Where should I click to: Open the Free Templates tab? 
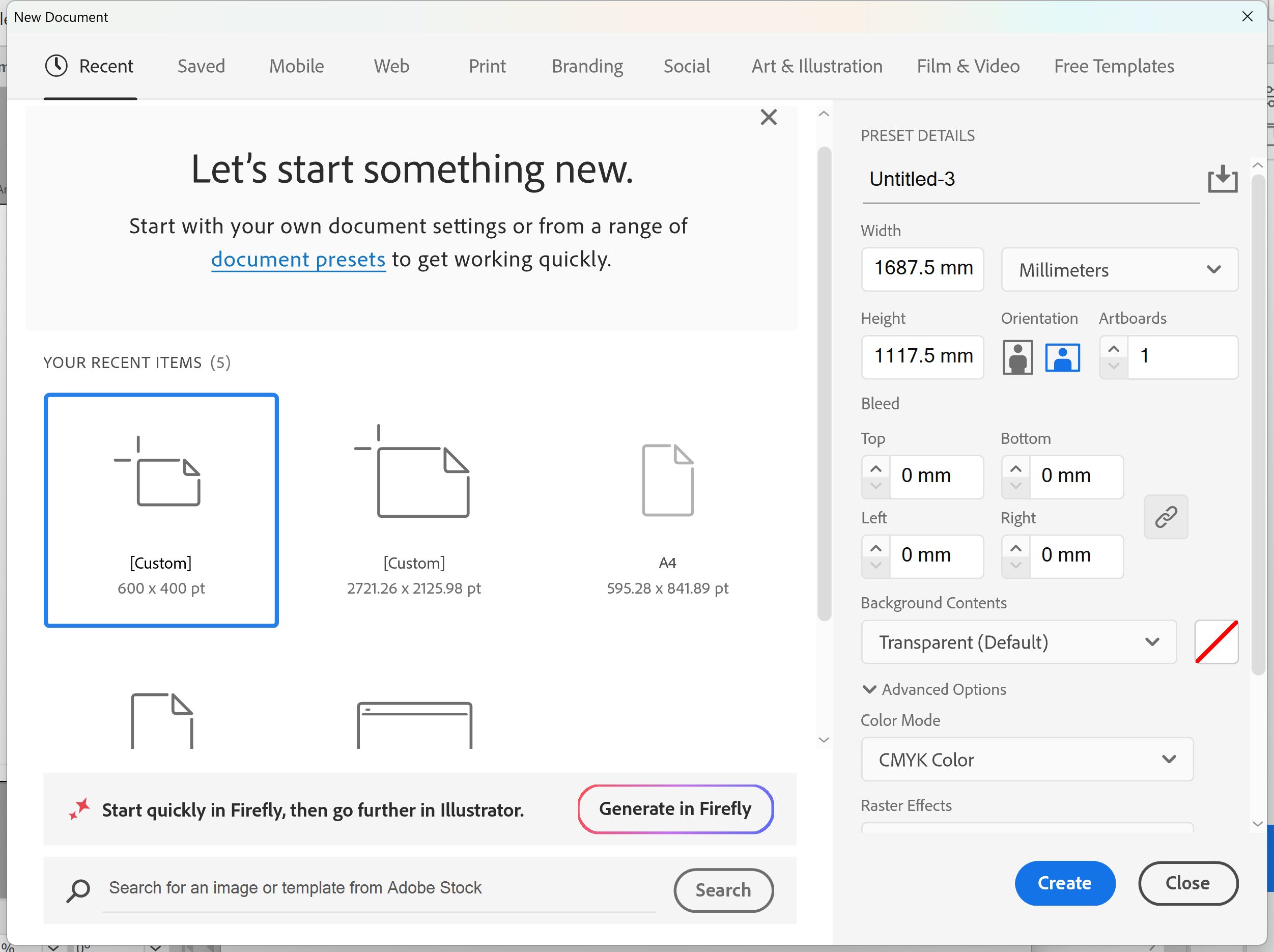pos(1114,66)
